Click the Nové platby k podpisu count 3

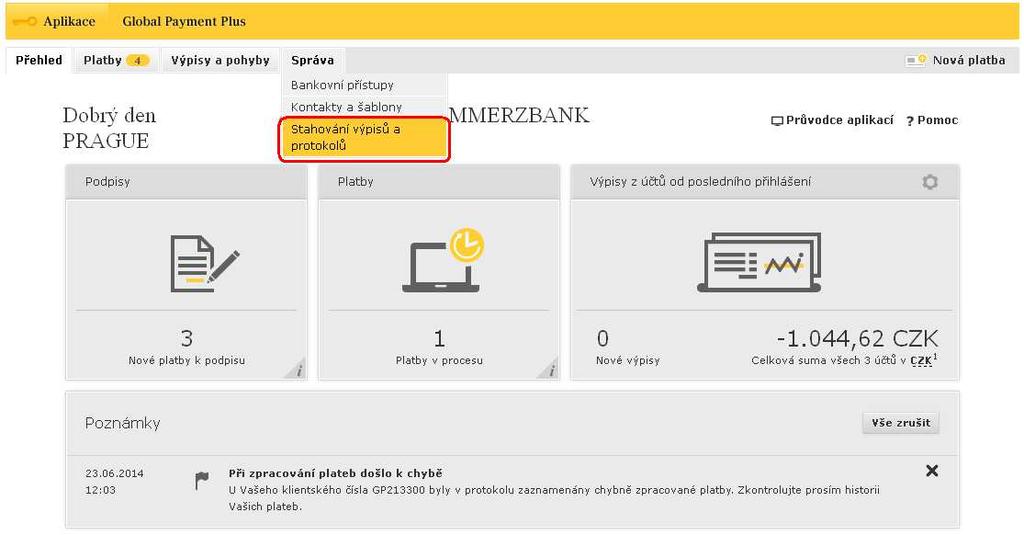coord(187,338)
